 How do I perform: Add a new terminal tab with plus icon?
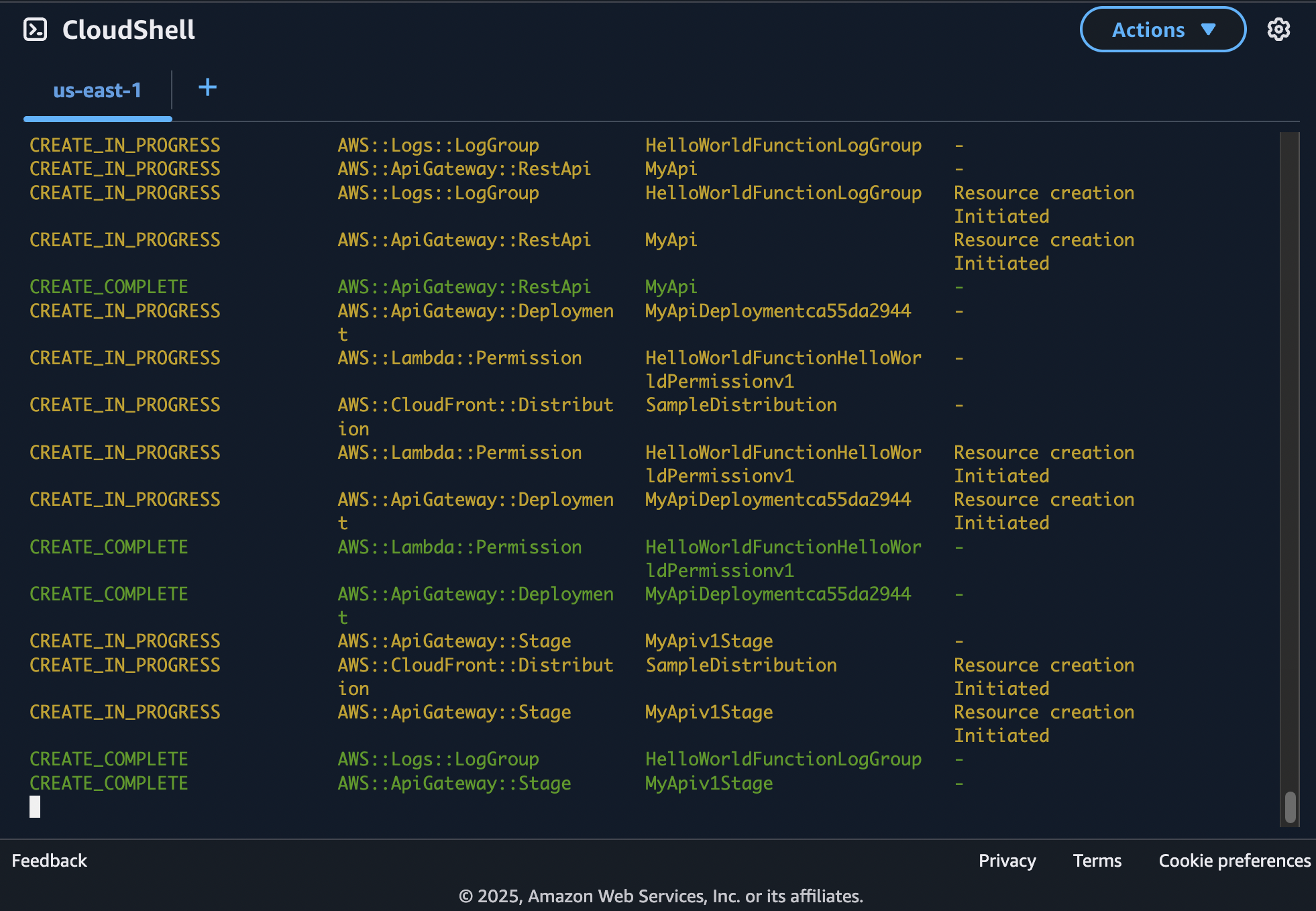[x=207, y=87]
